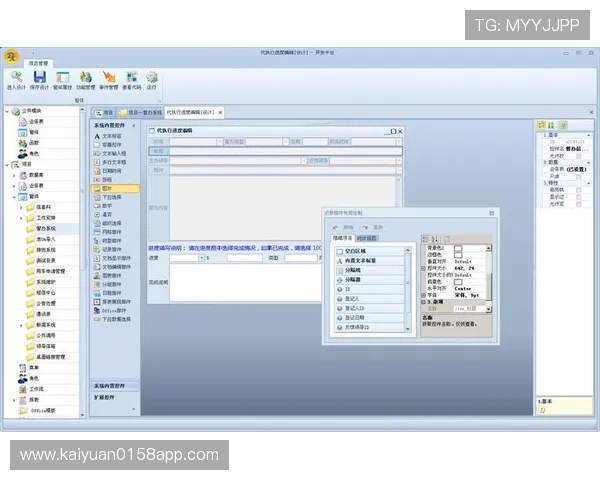This screenshot has width=600, height=480.
Task: Open the 项目管理 ribbon tab
Action: pyautogui.click(x=39, y=60)
